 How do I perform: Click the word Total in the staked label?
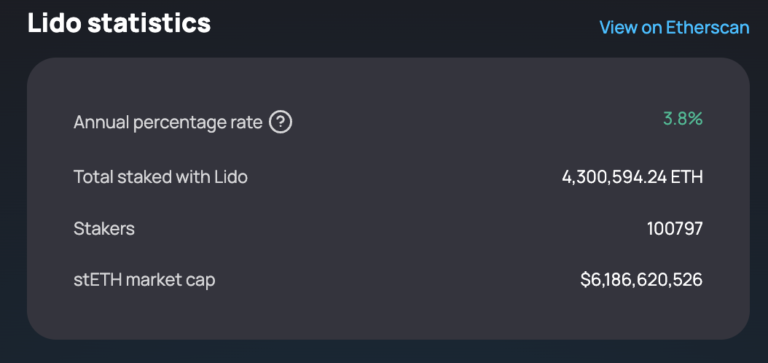click(94, 176)
